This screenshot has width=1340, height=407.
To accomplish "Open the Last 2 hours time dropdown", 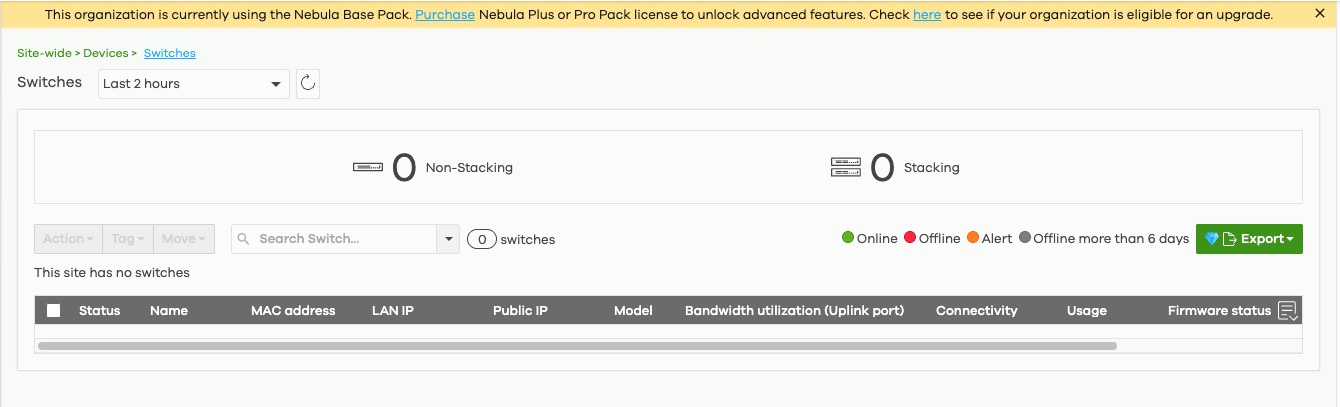I will tap(193, 84).
